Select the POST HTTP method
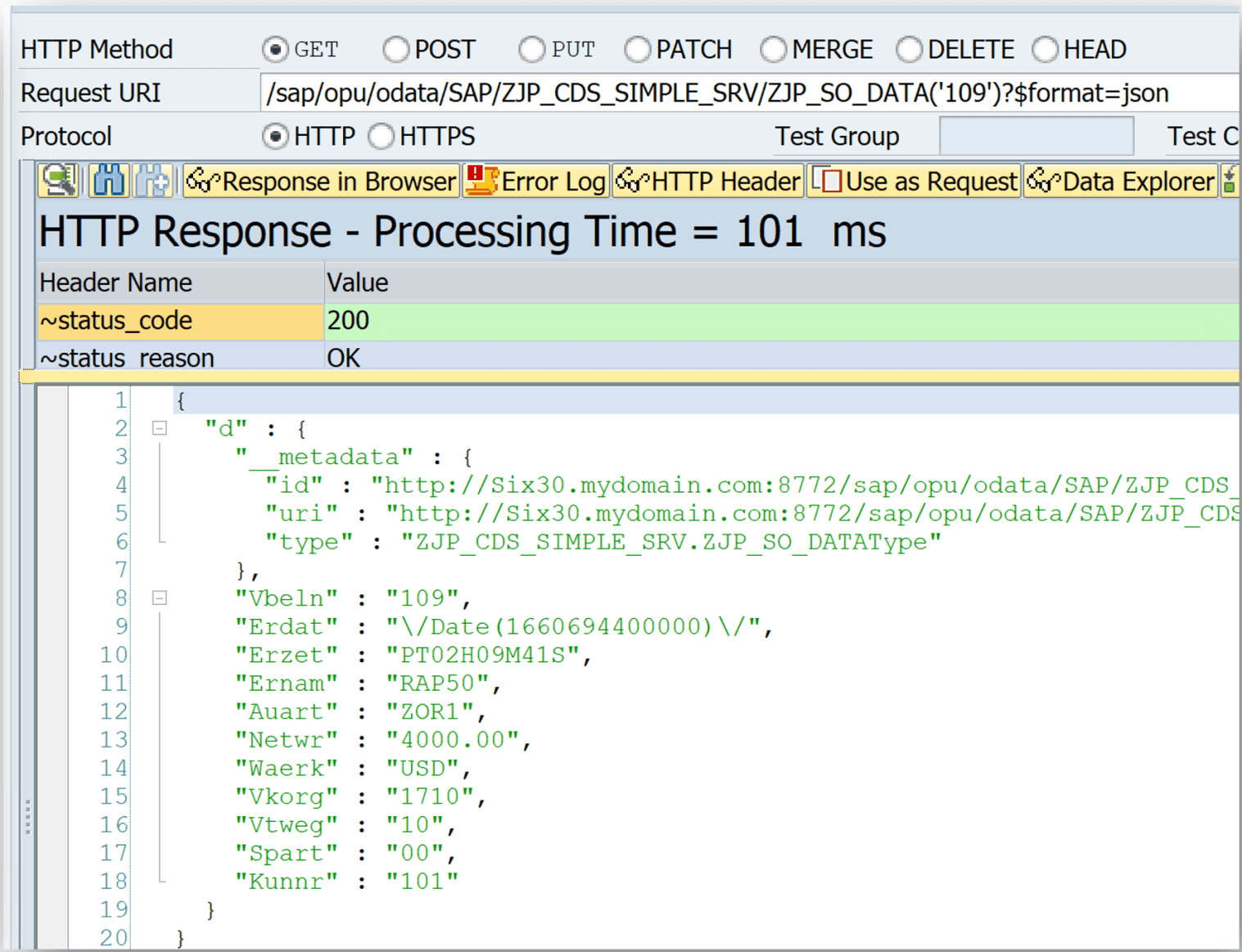1242x952 pixels. (395, 49)
